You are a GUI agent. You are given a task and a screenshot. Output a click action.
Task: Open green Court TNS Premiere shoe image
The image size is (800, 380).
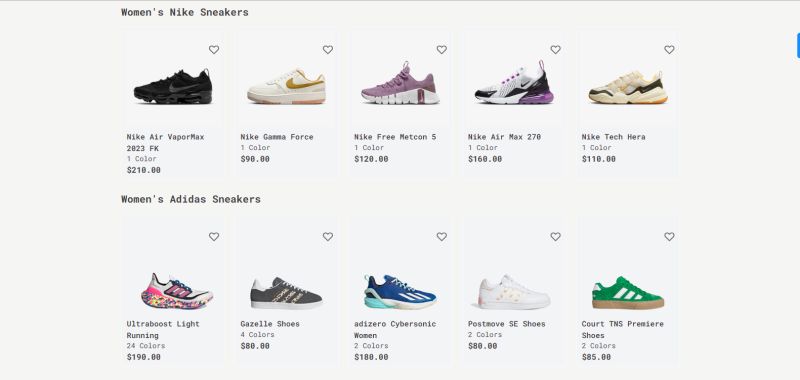[628, 292]
